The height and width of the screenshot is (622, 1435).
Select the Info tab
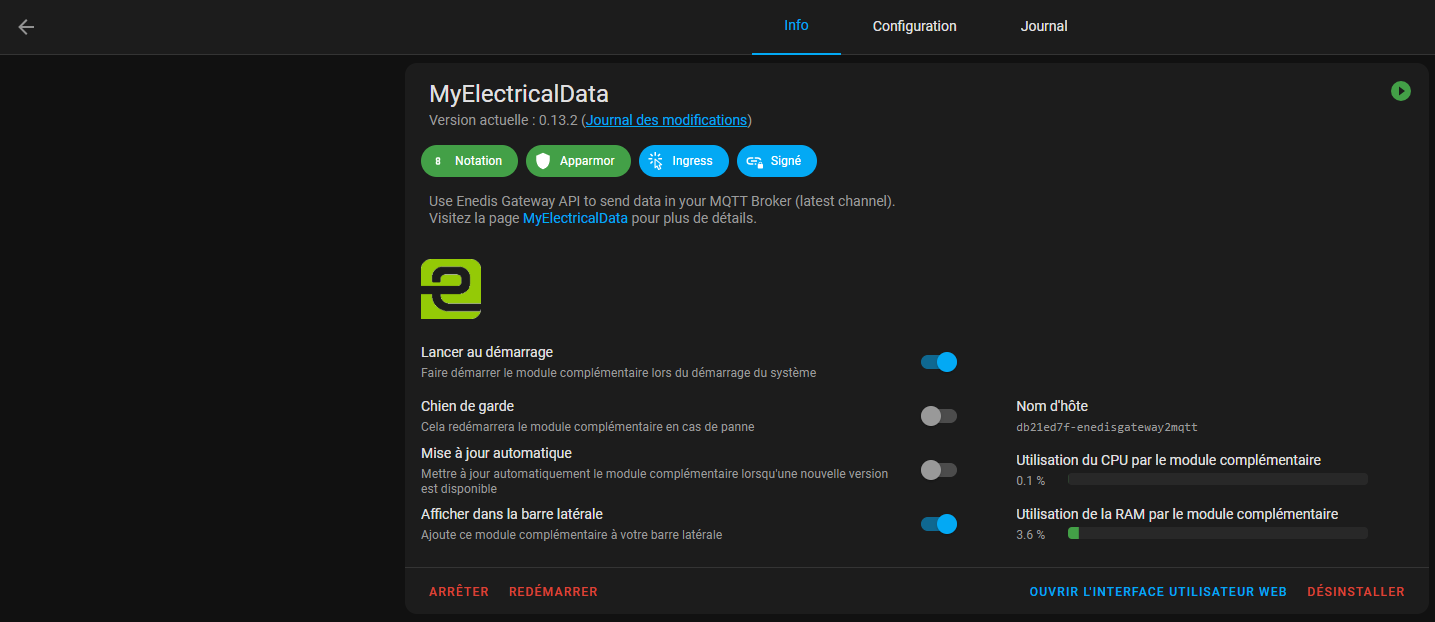click(x=796, y=26)
